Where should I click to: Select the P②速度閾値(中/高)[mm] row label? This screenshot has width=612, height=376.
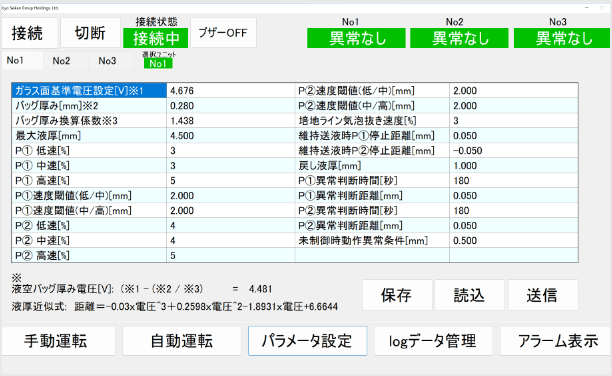point(372,106)
